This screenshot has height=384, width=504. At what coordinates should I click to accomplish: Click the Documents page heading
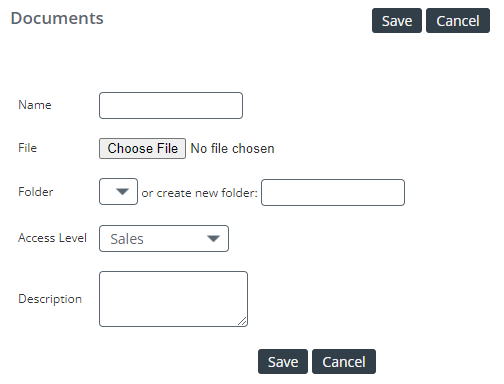tap(57, 18)
